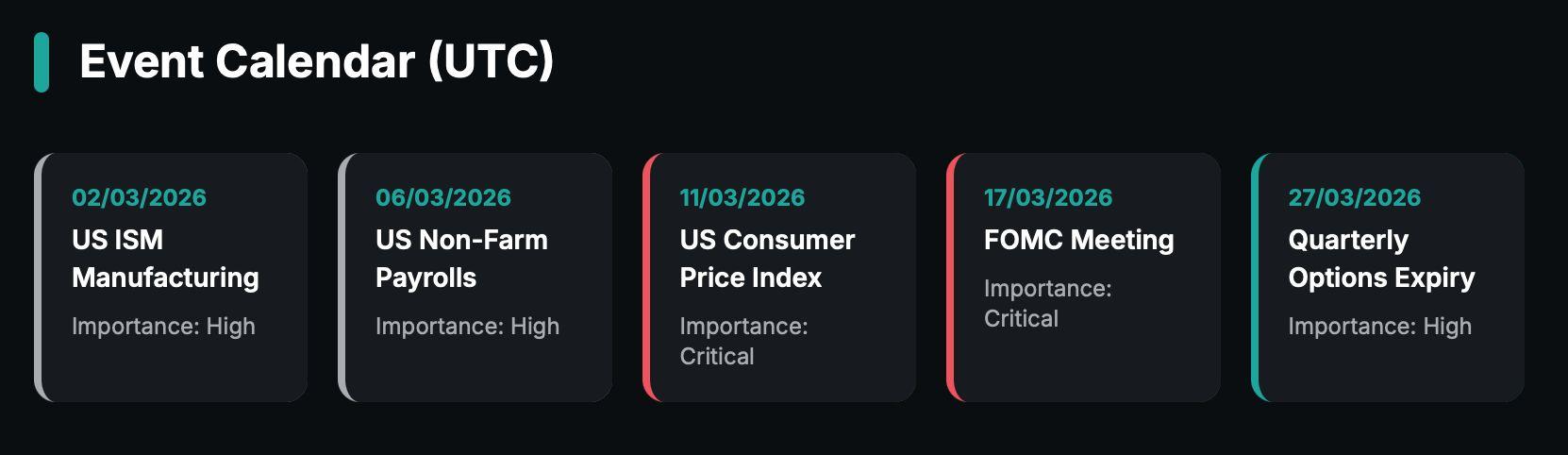This screenshot has height=455, width=1568.
Task: Select the 27/03/2026 date label
Action: coord(1354,197)
